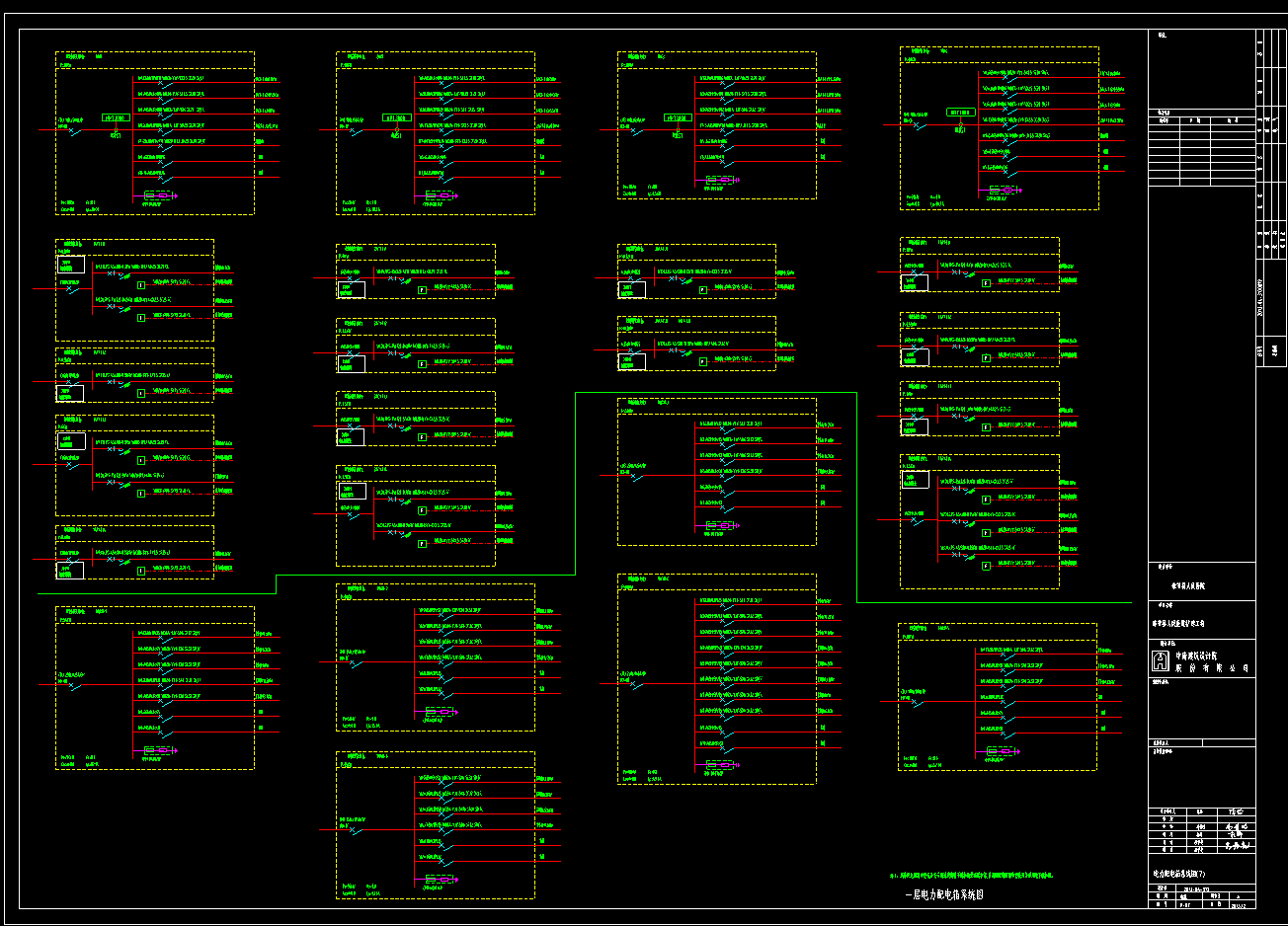The image size is (1288, 926).
Task: Select the magenta surge protector in top-left panel
Action: click(x=158, y=195)
